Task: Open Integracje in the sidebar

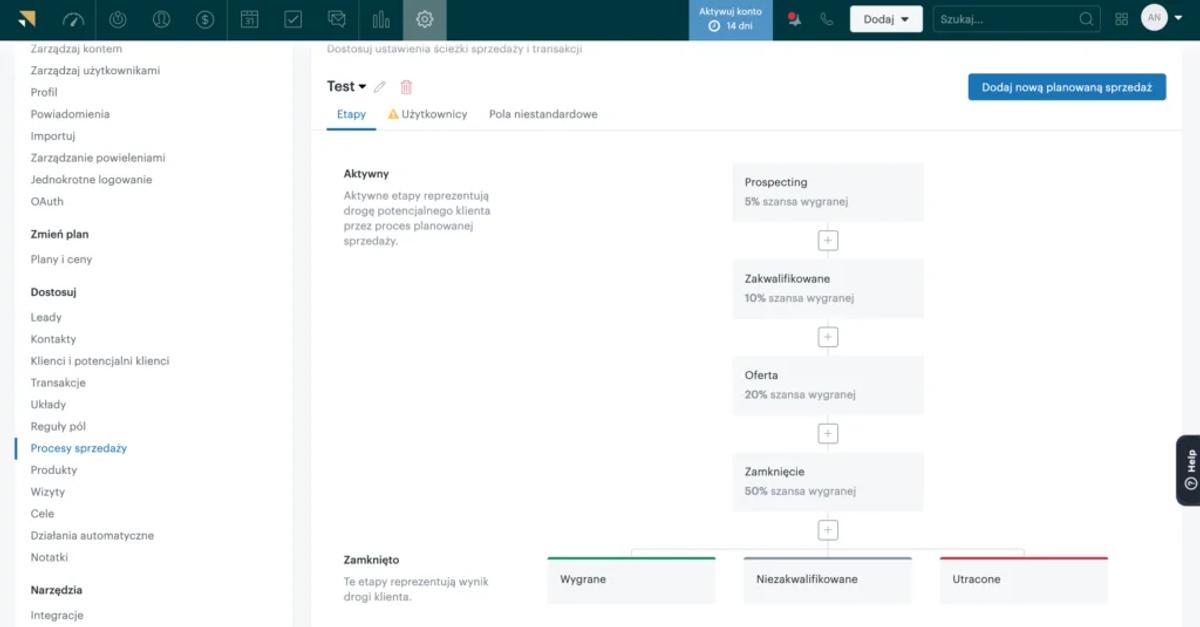Action: pos(57,615)
